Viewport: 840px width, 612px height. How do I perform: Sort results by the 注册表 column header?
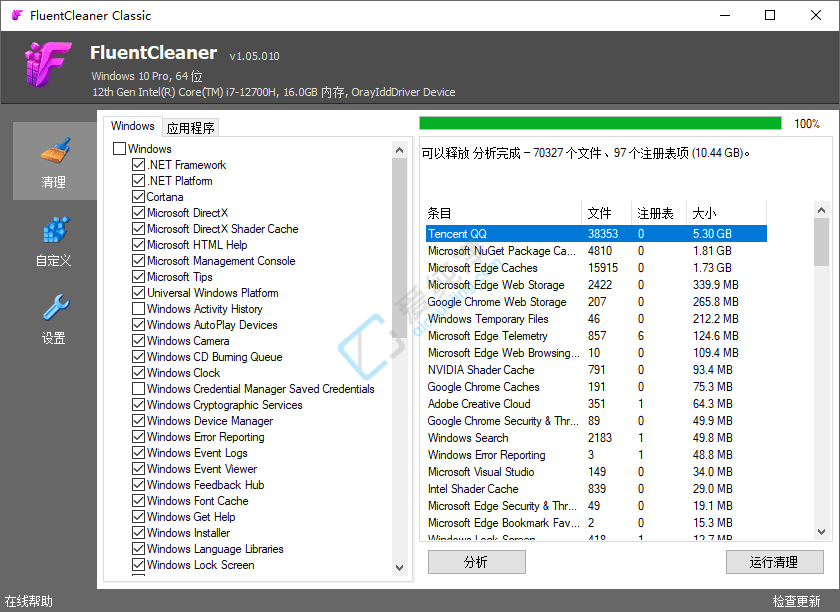click(x=659, y=213)
